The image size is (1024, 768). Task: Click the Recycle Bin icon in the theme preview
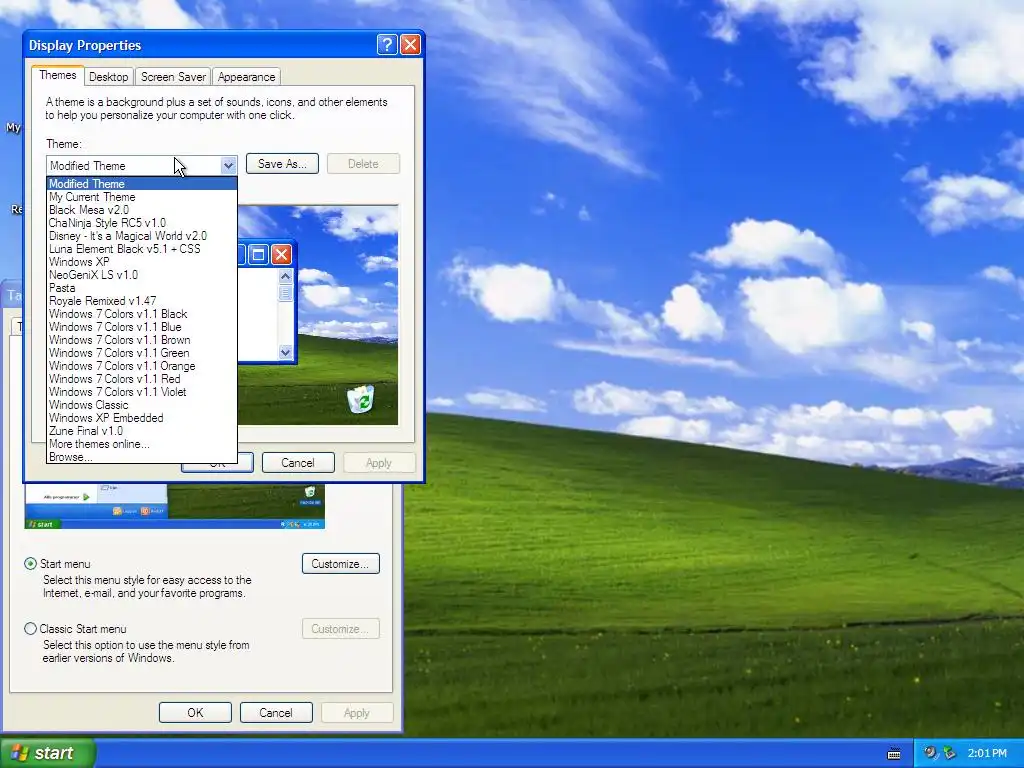pos(360,399)
